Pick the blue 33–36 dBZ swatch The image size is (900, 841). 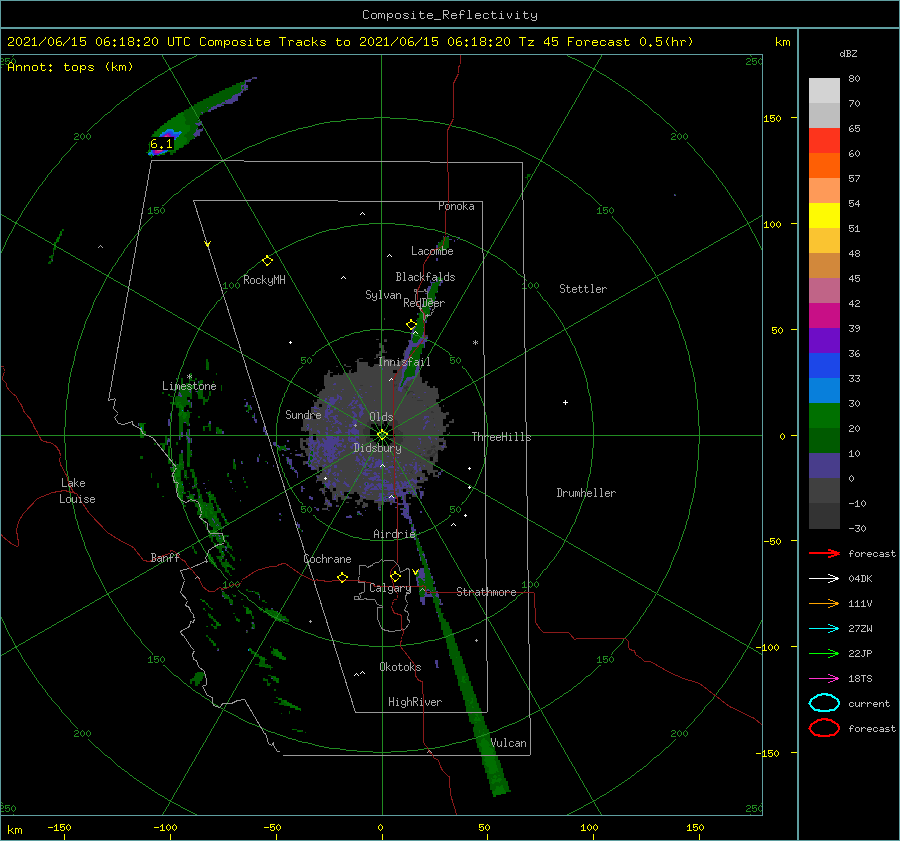pos(824,366)
